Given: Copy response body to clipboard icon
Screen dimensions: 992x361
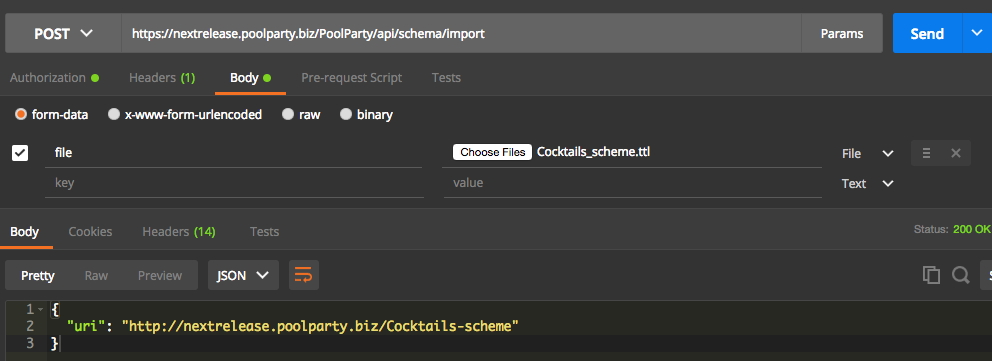Looking at the screenshot, I should (931, 275).
